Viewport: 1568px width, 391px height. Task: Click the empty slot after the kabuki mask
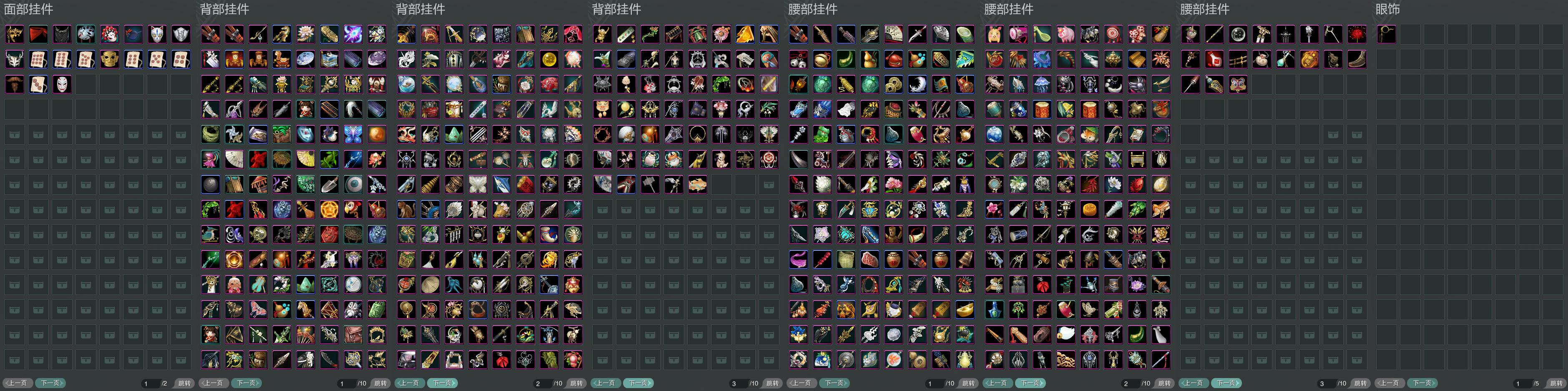click(x=86, y=84)
